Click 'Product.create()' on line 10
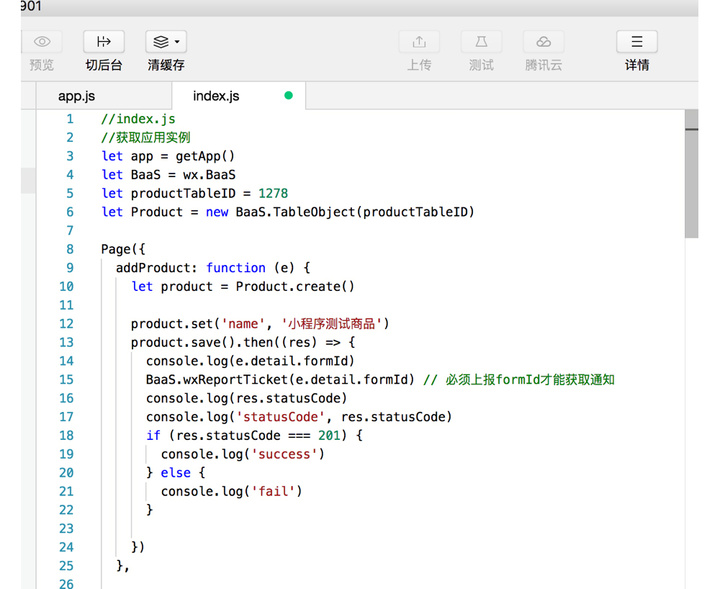 (295, 287)
